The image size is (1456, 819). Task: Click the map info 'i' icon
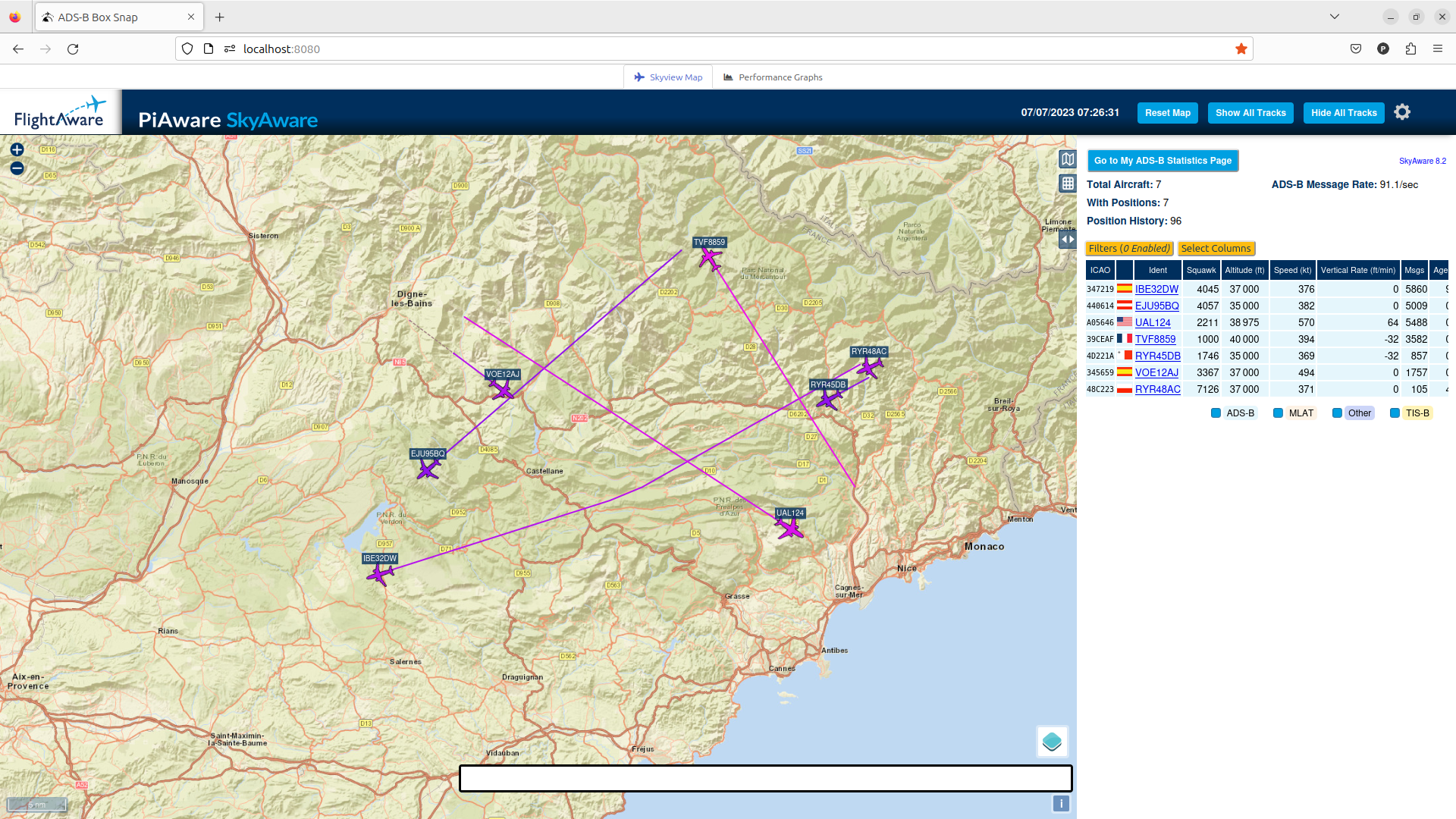(x=1061, y=804)
